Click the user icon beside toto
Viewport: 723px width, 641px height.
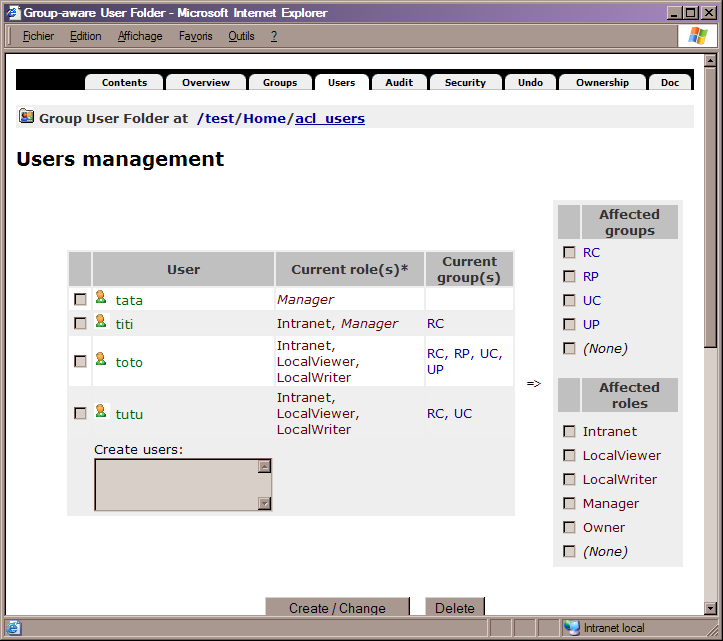click(x=100, y=360)
